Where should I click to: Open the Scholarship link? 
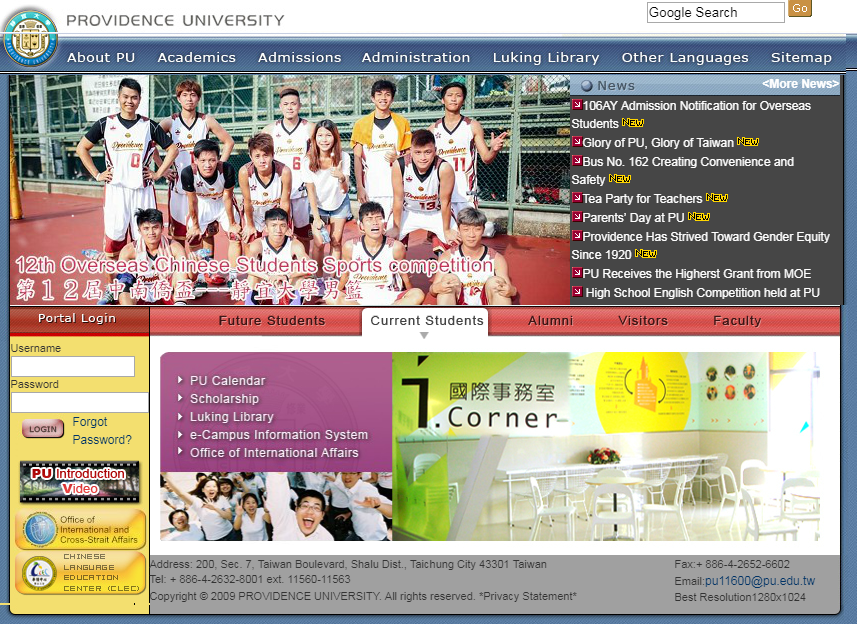(x=224, y=399)
